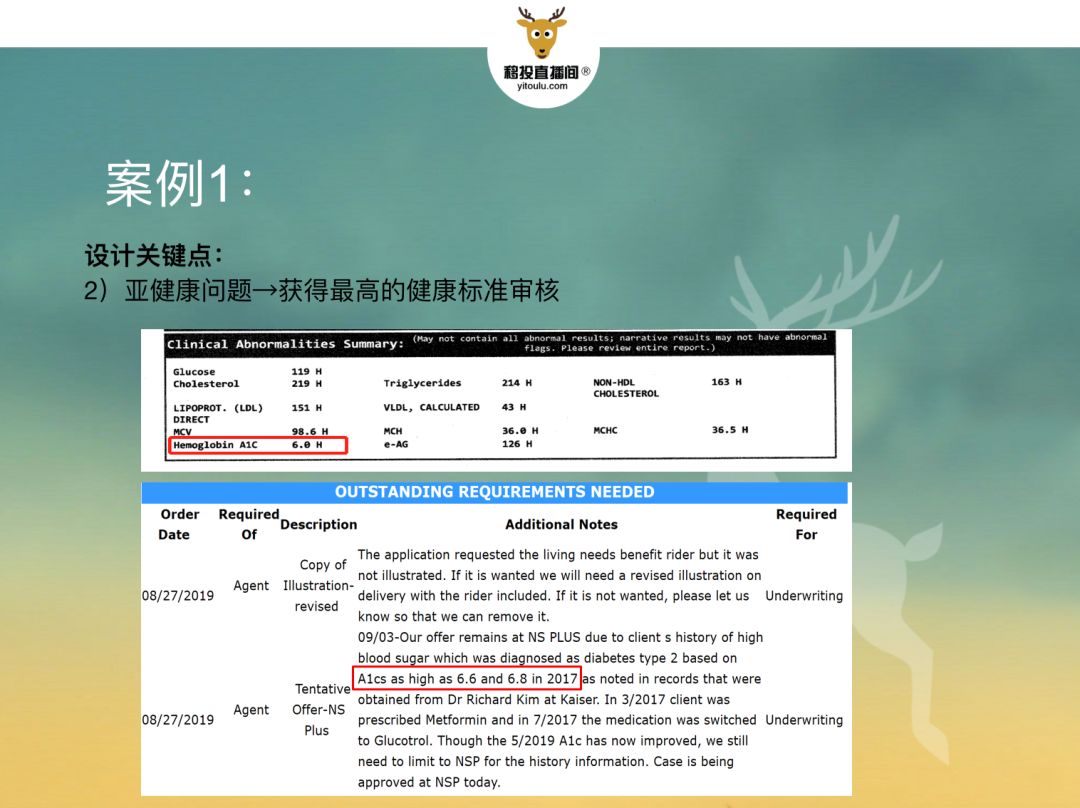1080x808 pixels.
Task: Click the note line mentioning living needs benefit rider
Action: pyautogui.click(x=558, y=555)
